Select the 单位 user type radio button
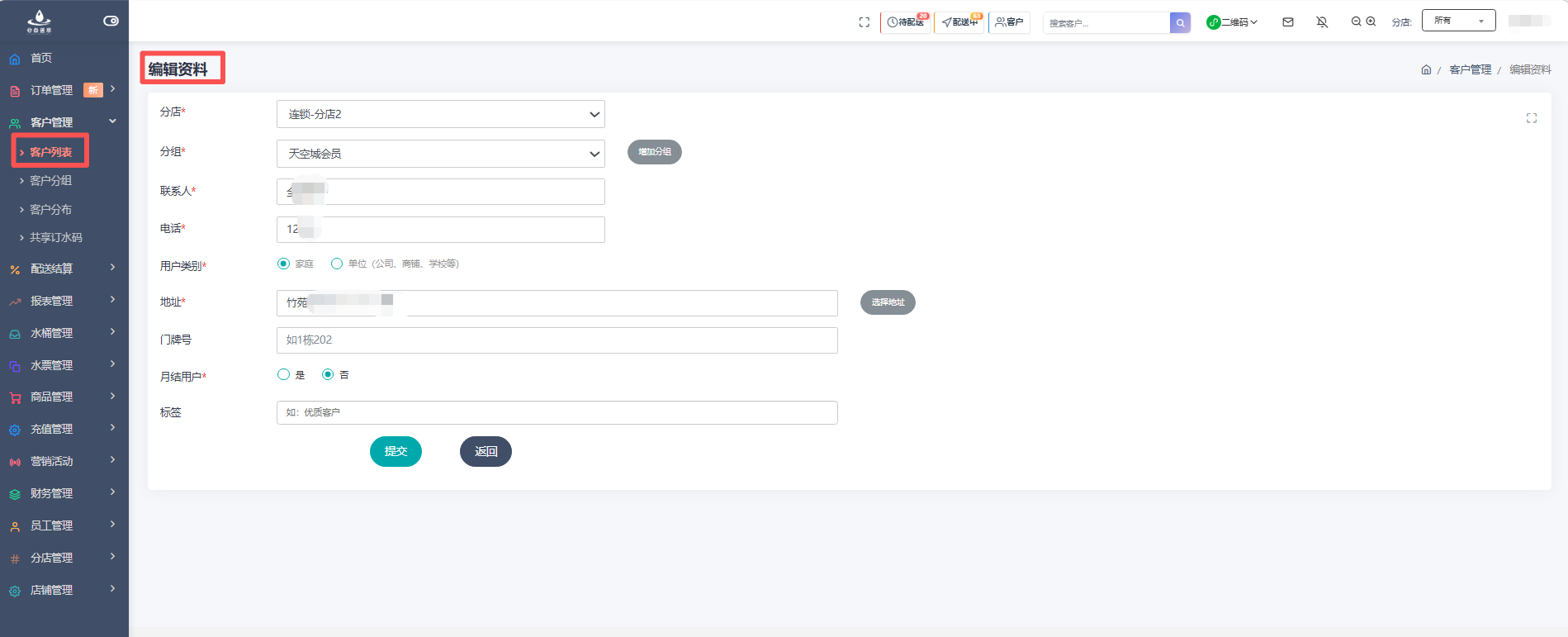The height and width of the screenshot is (637, 1568). (x=337, y=264)
